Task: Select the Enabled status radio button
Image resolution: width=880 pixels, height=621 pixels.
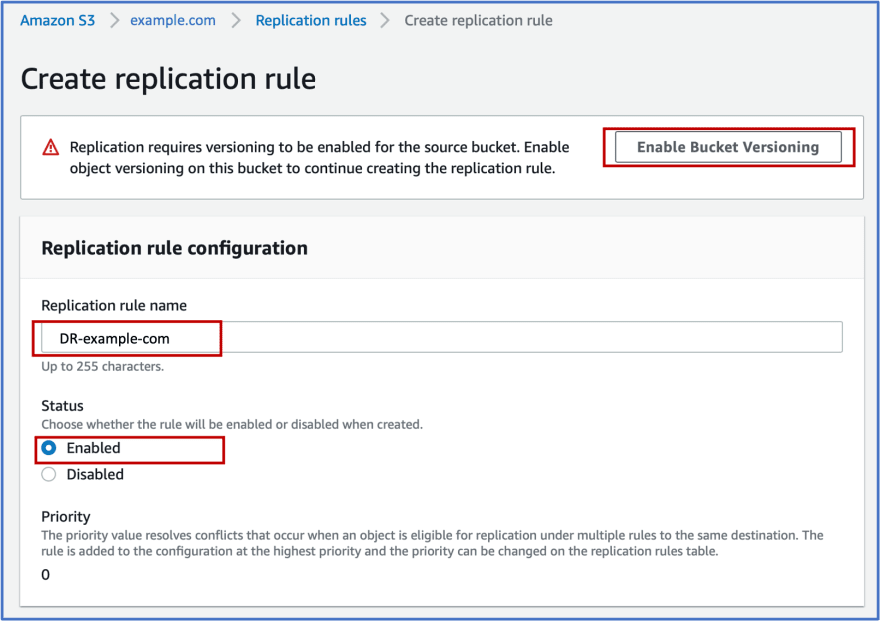Action: click(49, 448)
